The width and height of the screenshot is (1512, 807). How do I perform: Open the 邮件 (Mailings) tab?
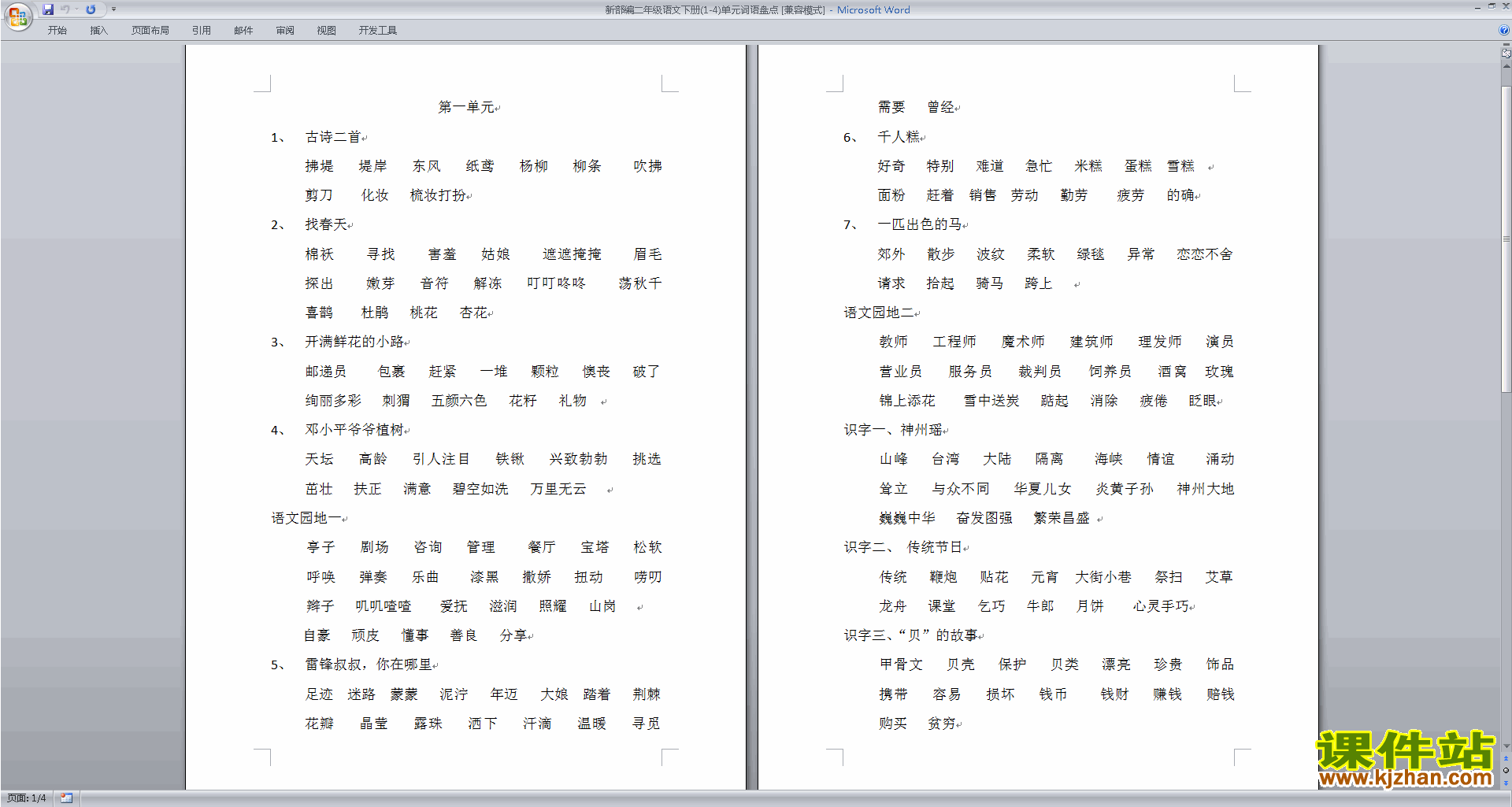243,31
